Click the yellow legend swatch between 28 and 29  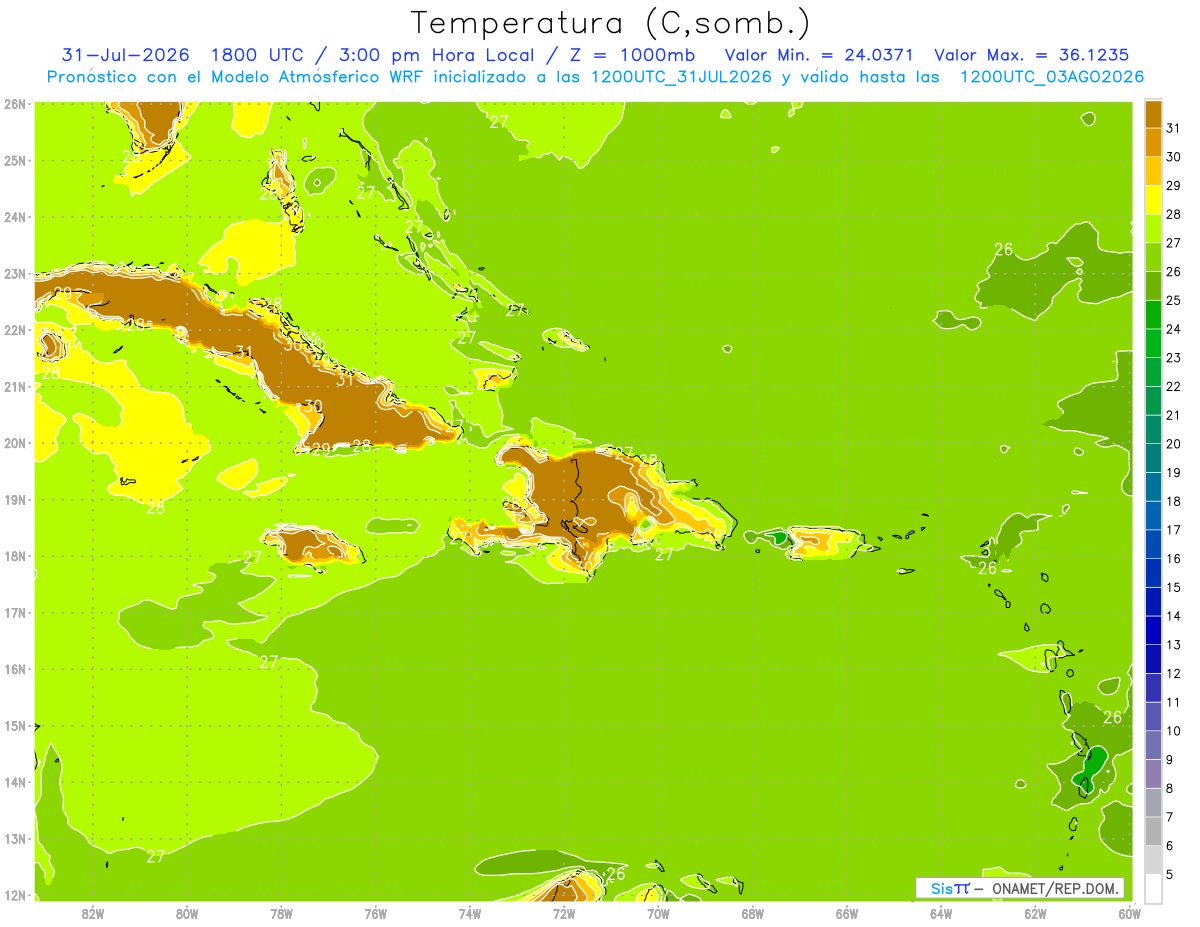pyautogui.click(x=1153, y=200)
